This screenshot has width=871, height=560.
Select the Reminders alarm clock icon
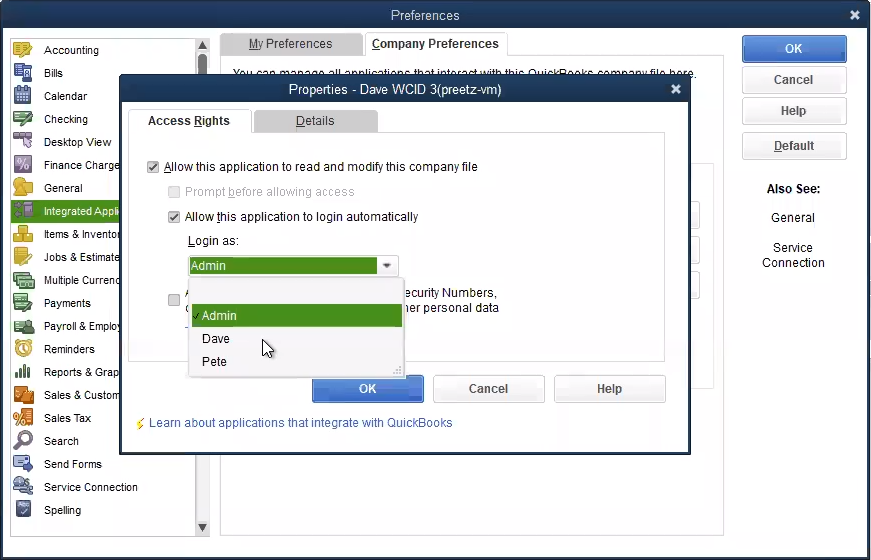point(23,349)
